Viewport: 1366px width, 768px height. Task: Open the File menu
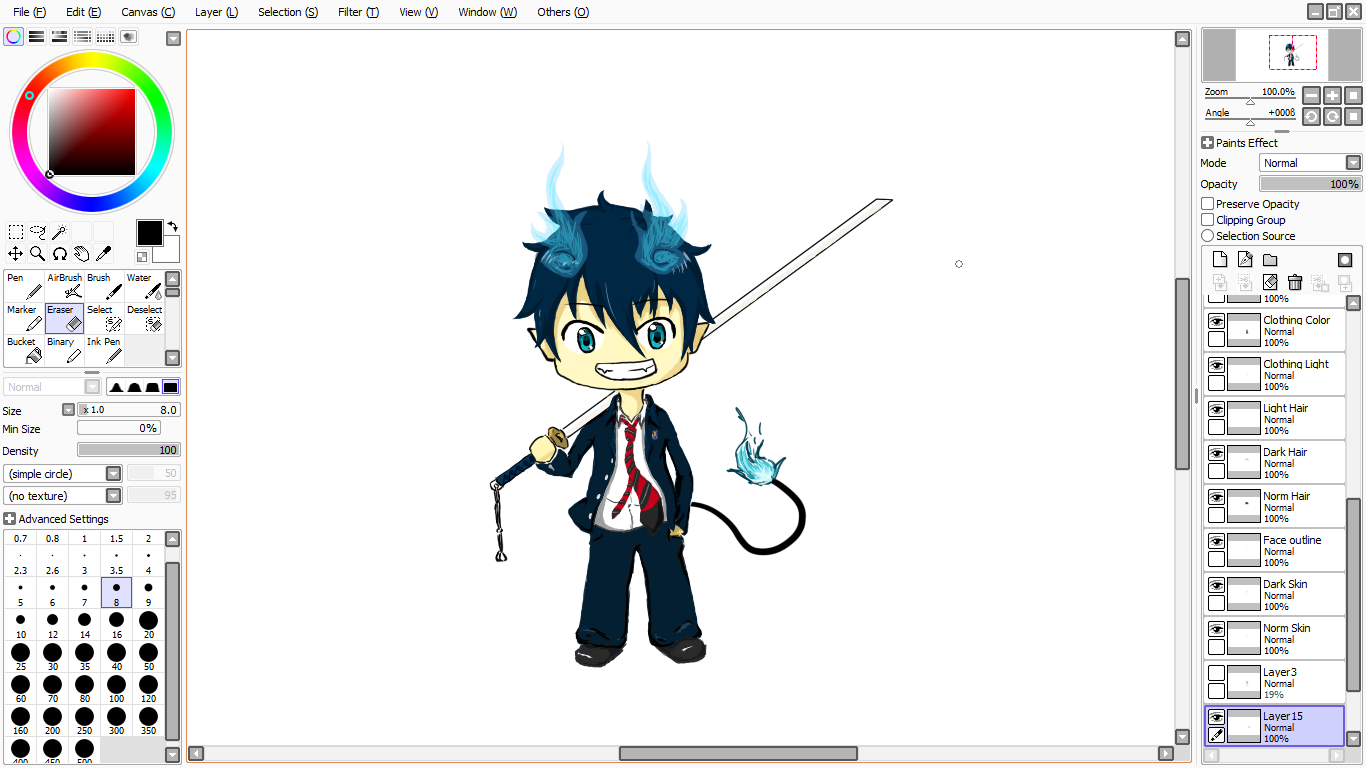pos(29,12)
